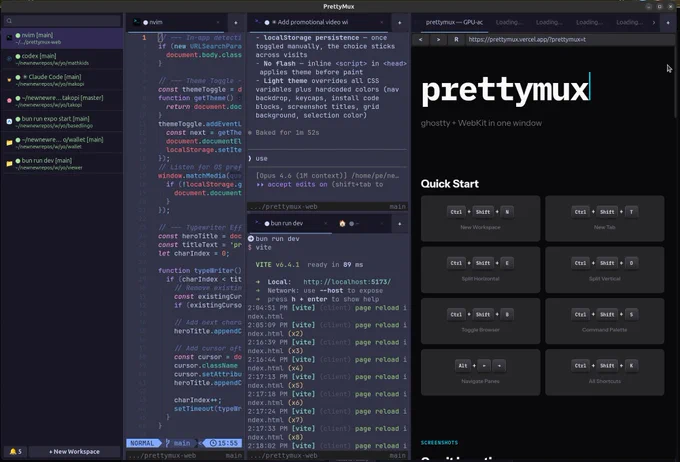Select the nvim tab
The height and width of the screenshot is (462, 680).
176,23
